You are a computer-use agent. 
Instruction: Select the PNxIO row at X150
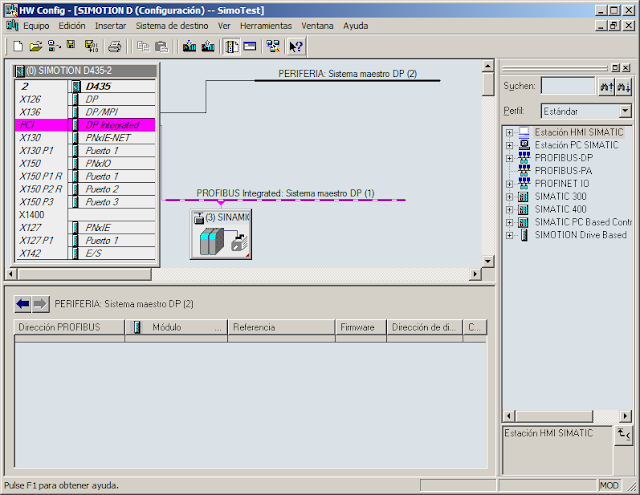(x=85, y=163)
